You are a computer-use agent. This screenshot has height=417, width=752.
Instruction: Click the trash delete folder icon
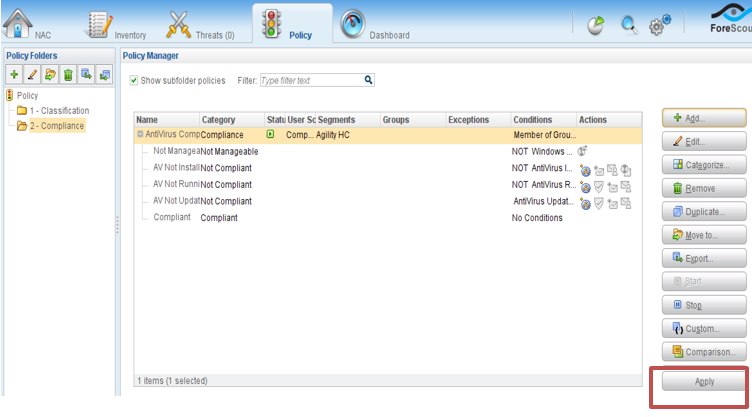pyautogui.click(x=68, y=74)
